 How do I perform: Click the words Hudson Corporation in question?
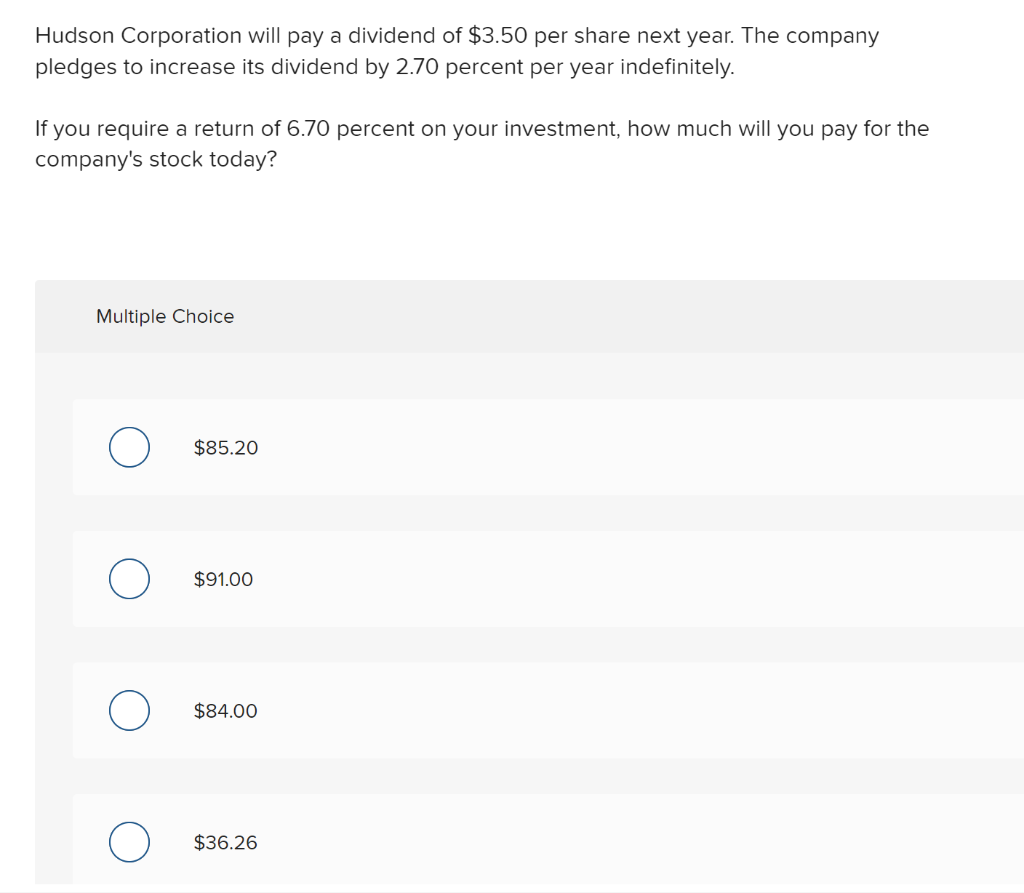coord(138,35)
